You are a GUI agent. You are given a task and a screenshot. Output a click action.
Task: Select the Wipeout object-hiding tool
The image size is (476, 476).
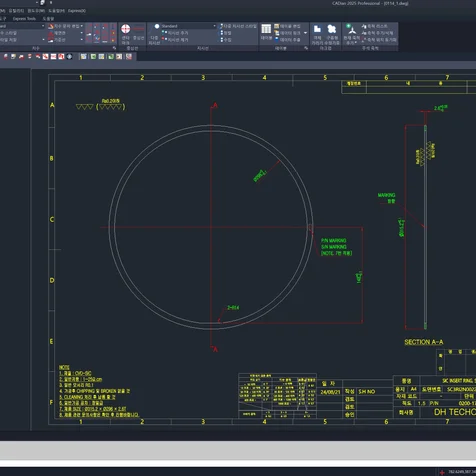point(317,34)
